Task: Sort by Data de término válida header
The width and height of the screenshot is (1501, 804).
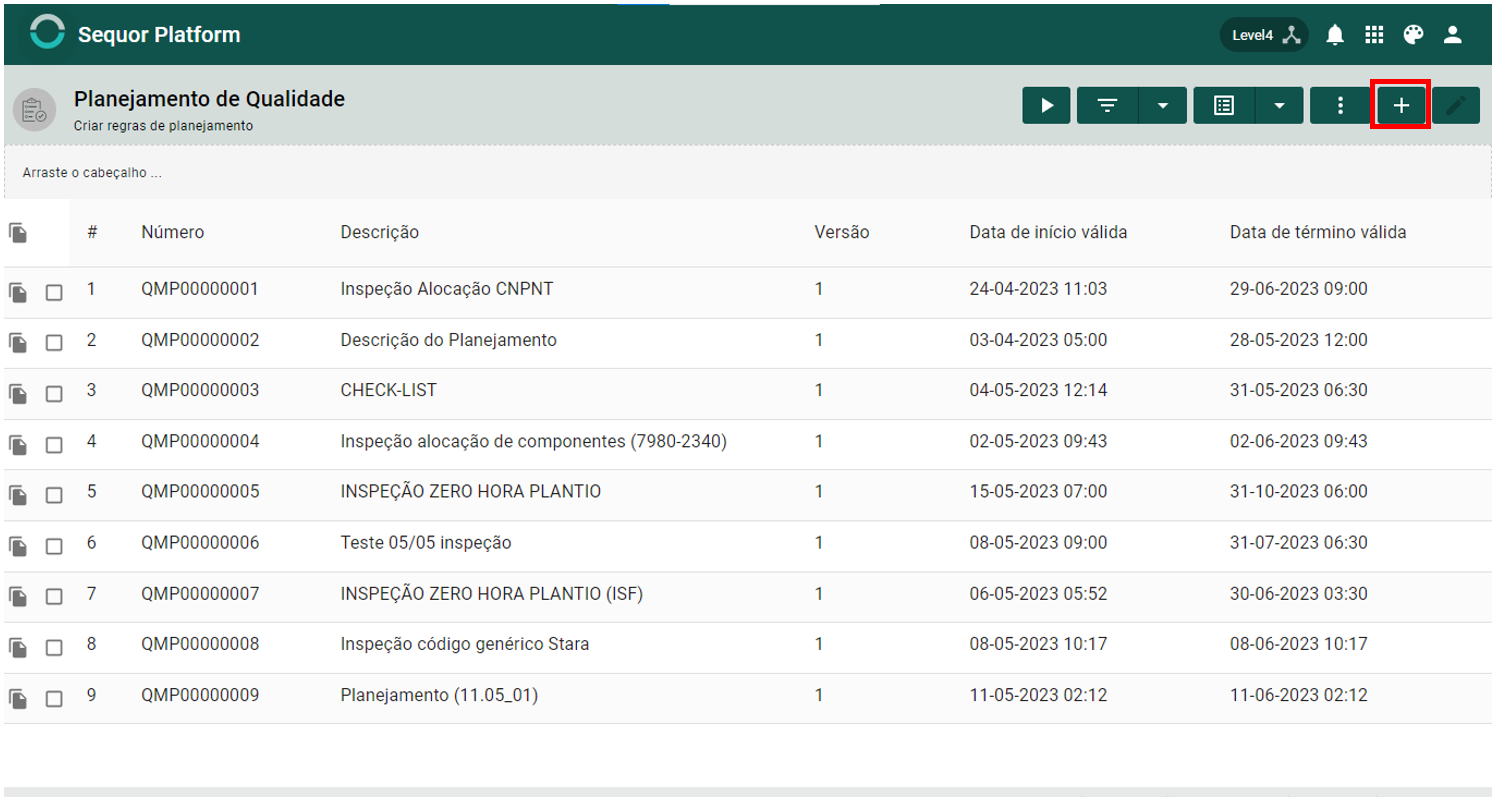Action: (1318, 232)
